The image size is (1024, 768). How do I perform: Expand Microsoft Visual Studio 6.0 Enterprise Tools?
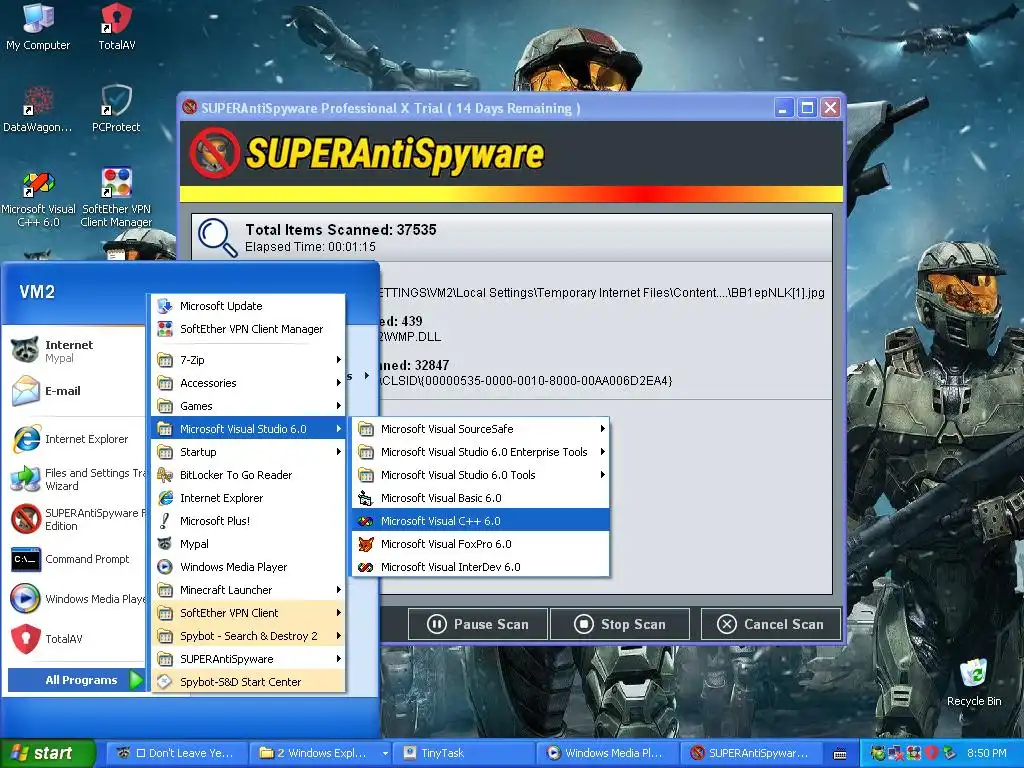481,452
